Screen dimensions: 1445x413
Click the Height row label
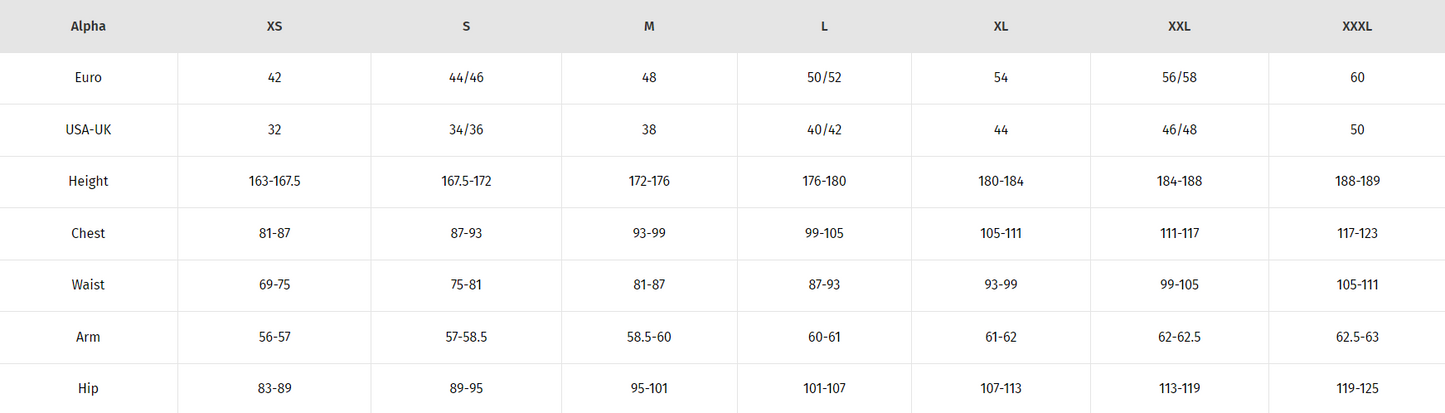point(88,182)
